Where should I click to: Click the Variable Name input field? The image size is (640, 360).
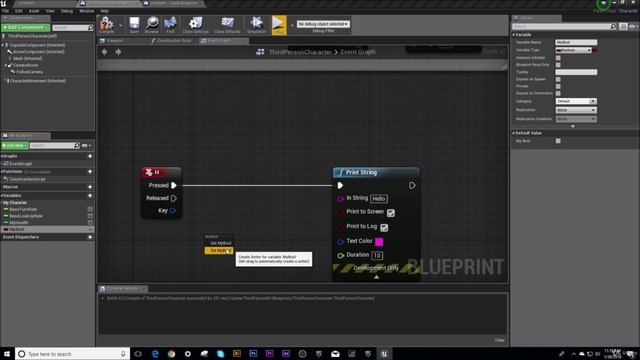pyautogui.click(x=576, y=42)
